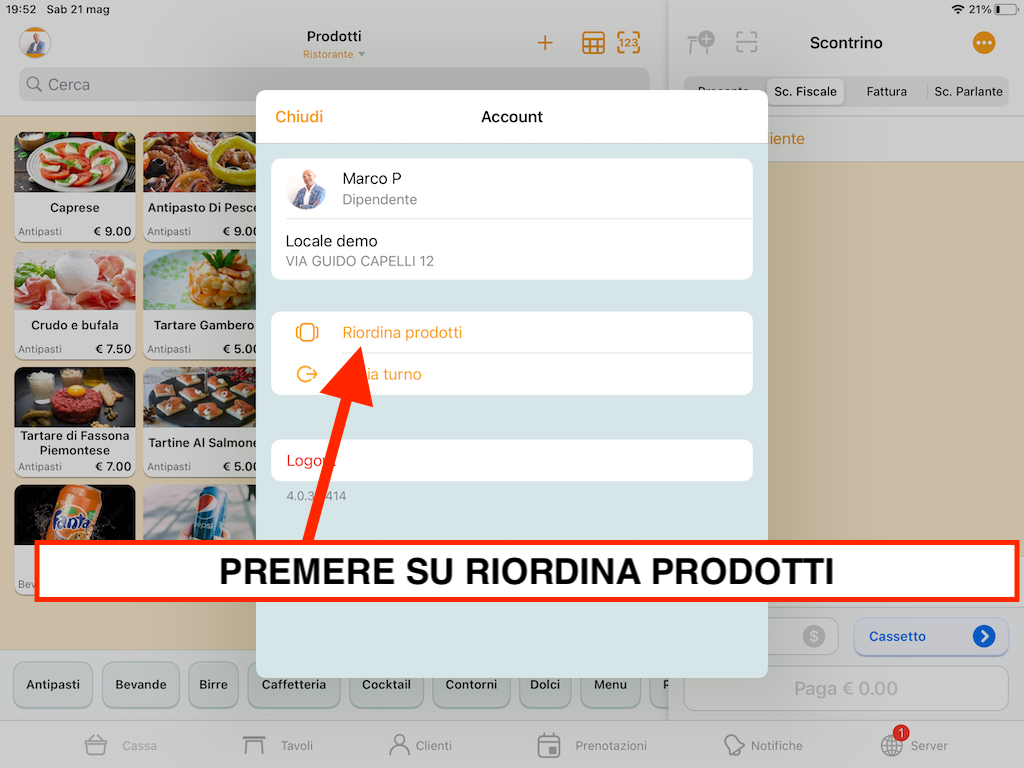This screenshot has width=1024, height=768.
Task: Filter products by Cocktail category
Action: click(387, 686)
